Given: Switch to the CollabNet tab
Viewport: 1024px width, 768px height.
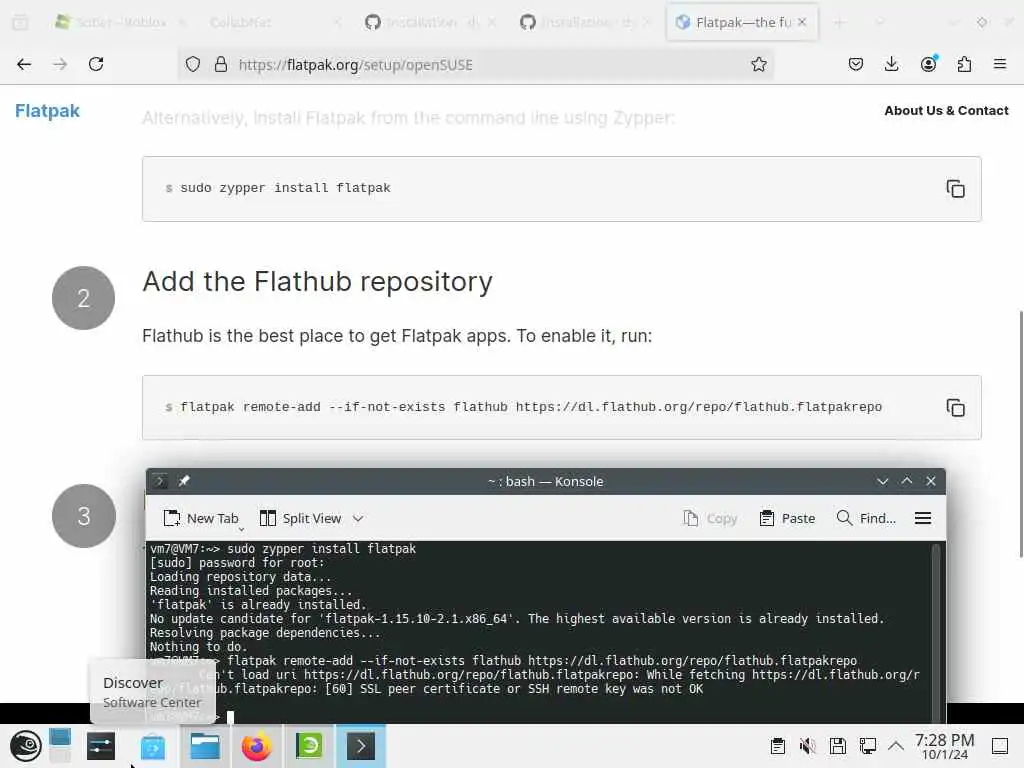Looking at the screenshot, I should [x=274, y=22].
